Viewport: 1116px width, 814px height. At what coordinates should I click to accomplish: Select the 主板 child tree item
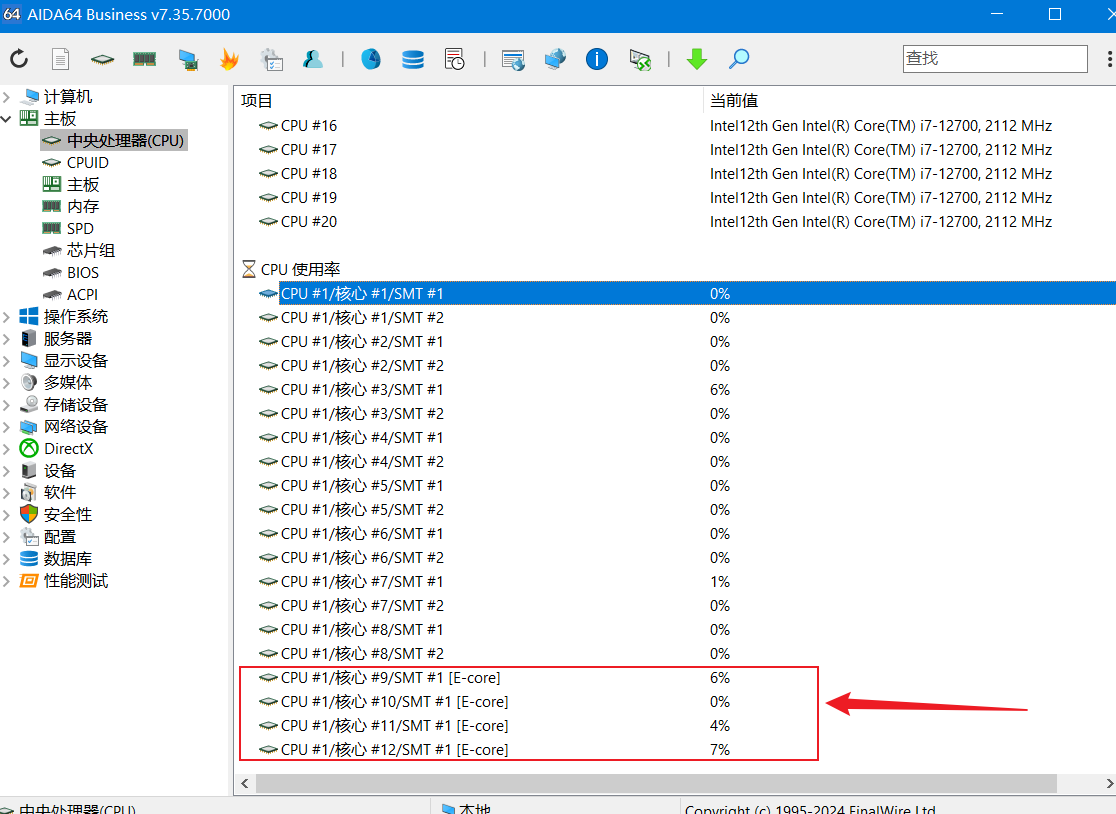pyautogui.click(x=83, y=185)
